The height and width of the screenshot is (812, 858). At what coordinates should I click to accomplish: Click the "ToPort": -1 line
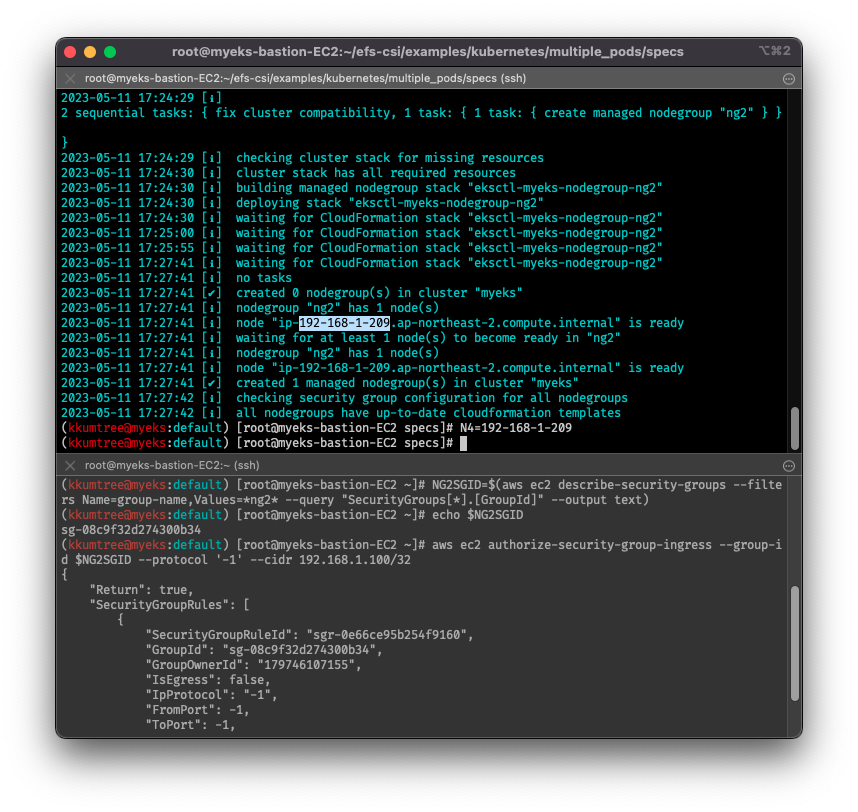tap(190, 725)
